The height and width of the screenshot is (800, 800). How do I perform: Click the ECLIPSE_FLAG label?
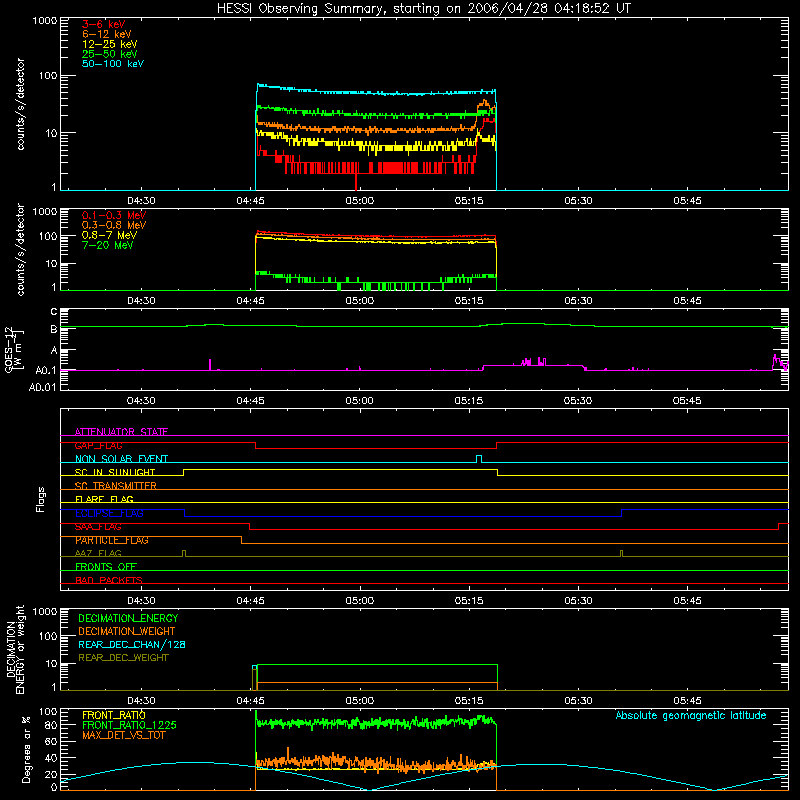[x=109, y=513]
